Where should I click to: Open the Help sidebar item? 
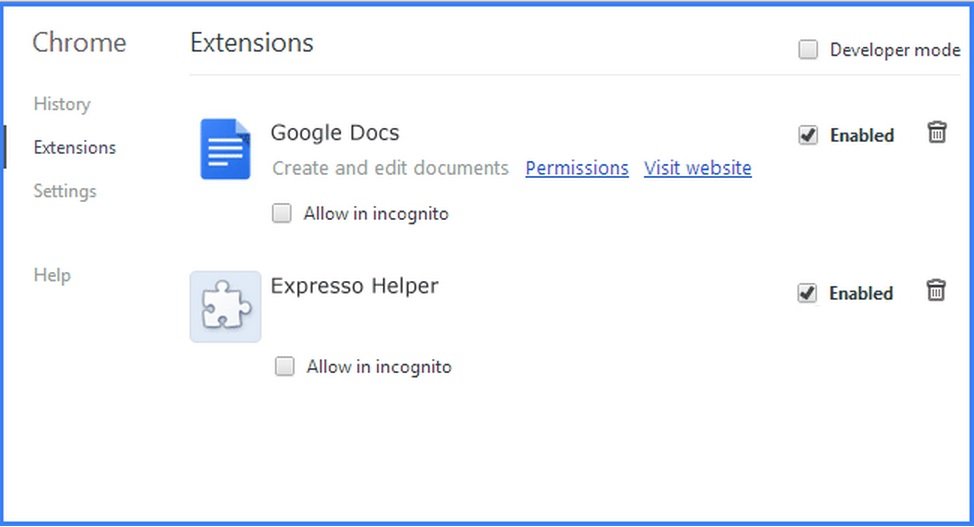(52, 275)
